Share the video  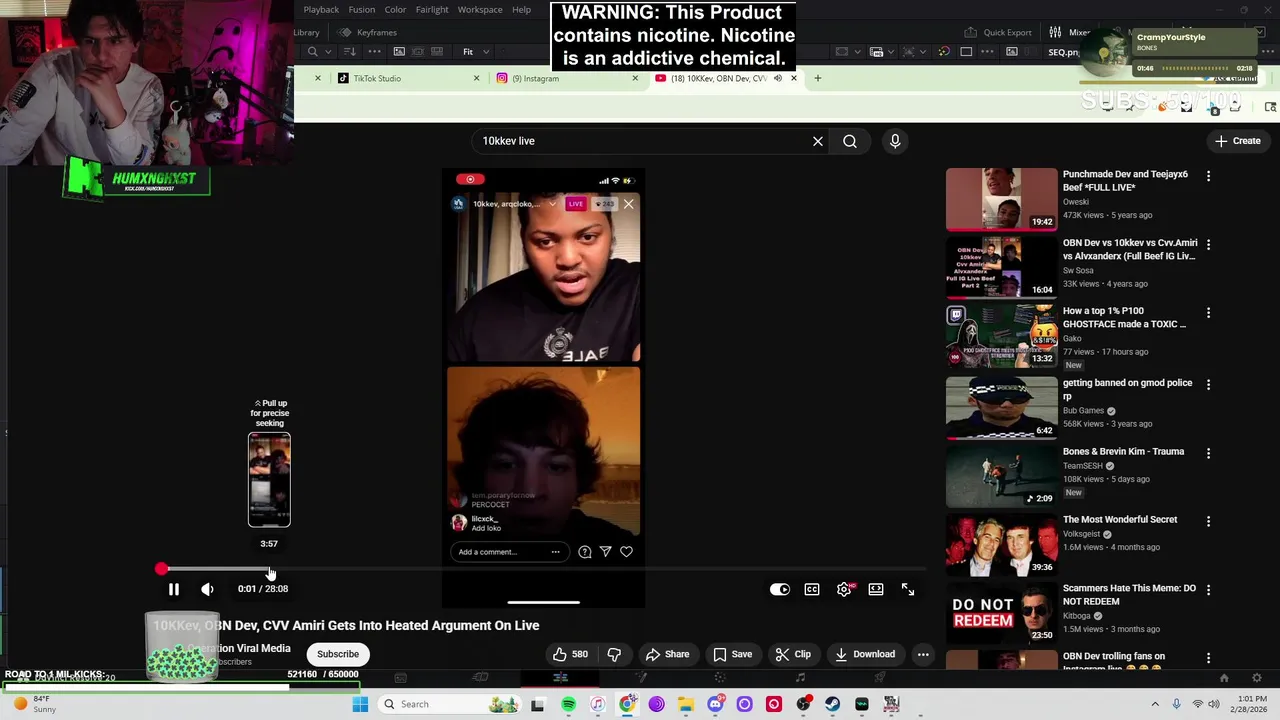pos(667,654)
